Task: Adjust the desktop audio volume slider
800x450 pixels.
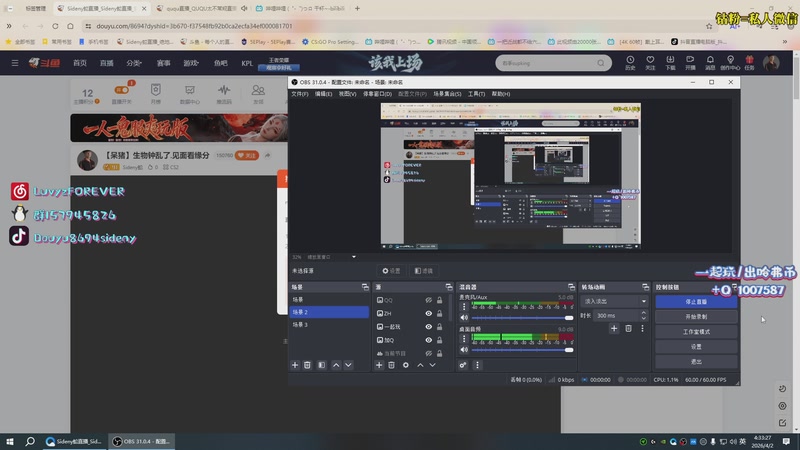Action: pos(522,350)
